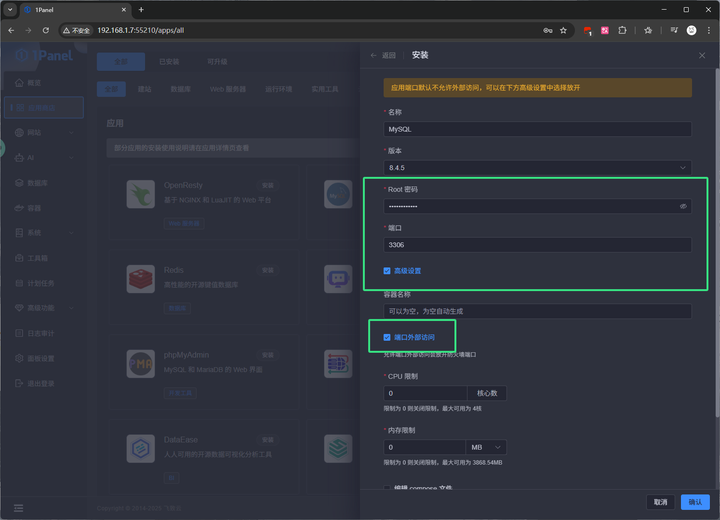Expand the 高级功能 sidebar chevron
Screen dimensions: 720x520
[71, 308]
